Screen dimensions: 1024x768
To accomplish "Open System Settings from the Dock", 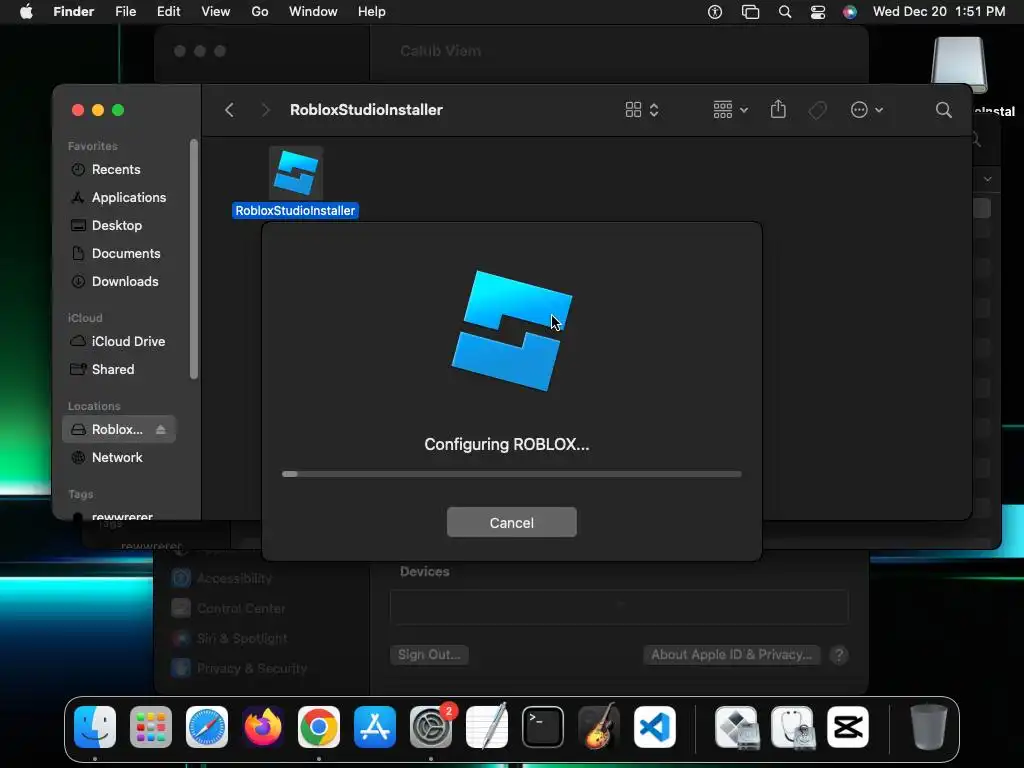I will point(431,727).
